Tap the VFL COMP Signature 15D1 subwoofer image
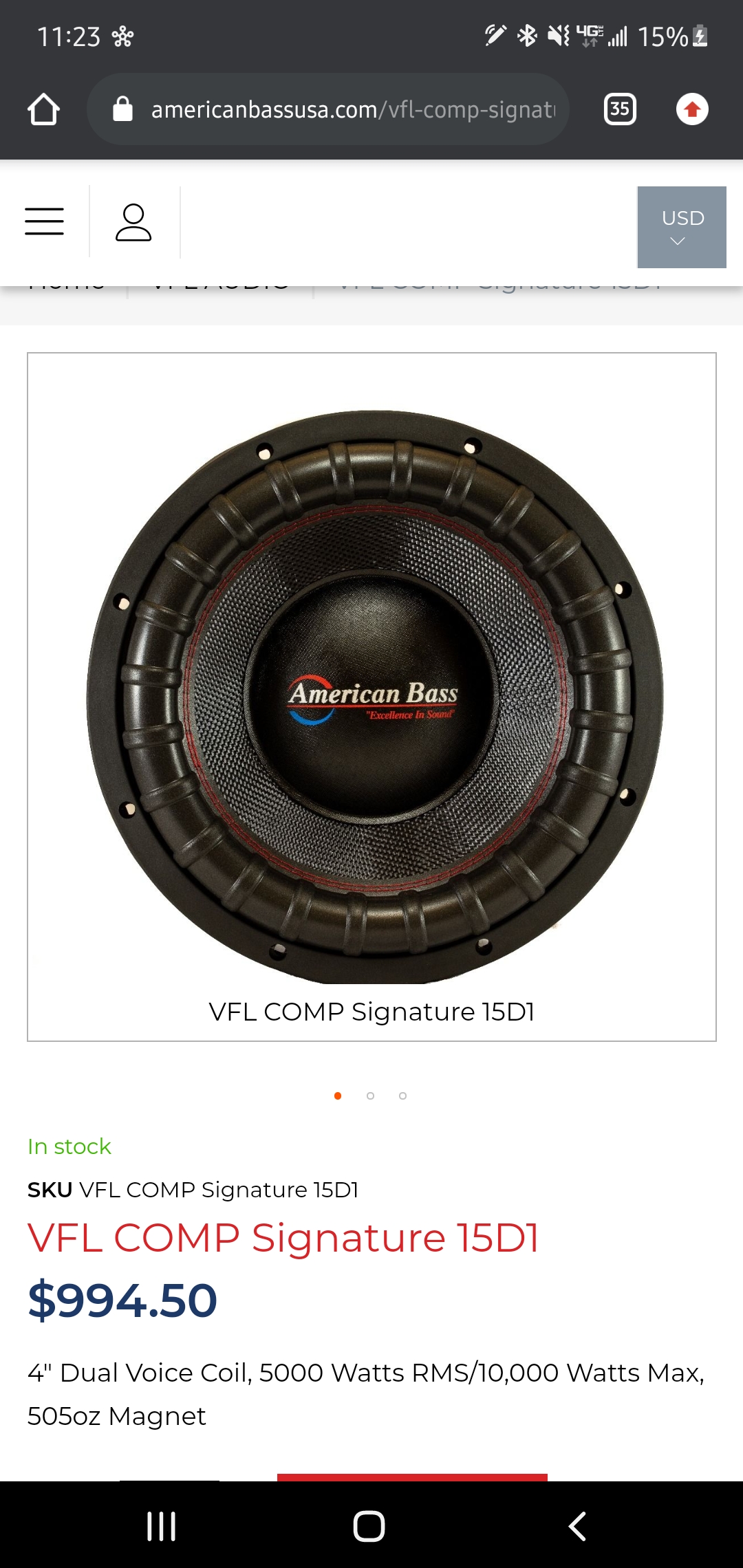The image size is (743, 1568). [375, 697]
